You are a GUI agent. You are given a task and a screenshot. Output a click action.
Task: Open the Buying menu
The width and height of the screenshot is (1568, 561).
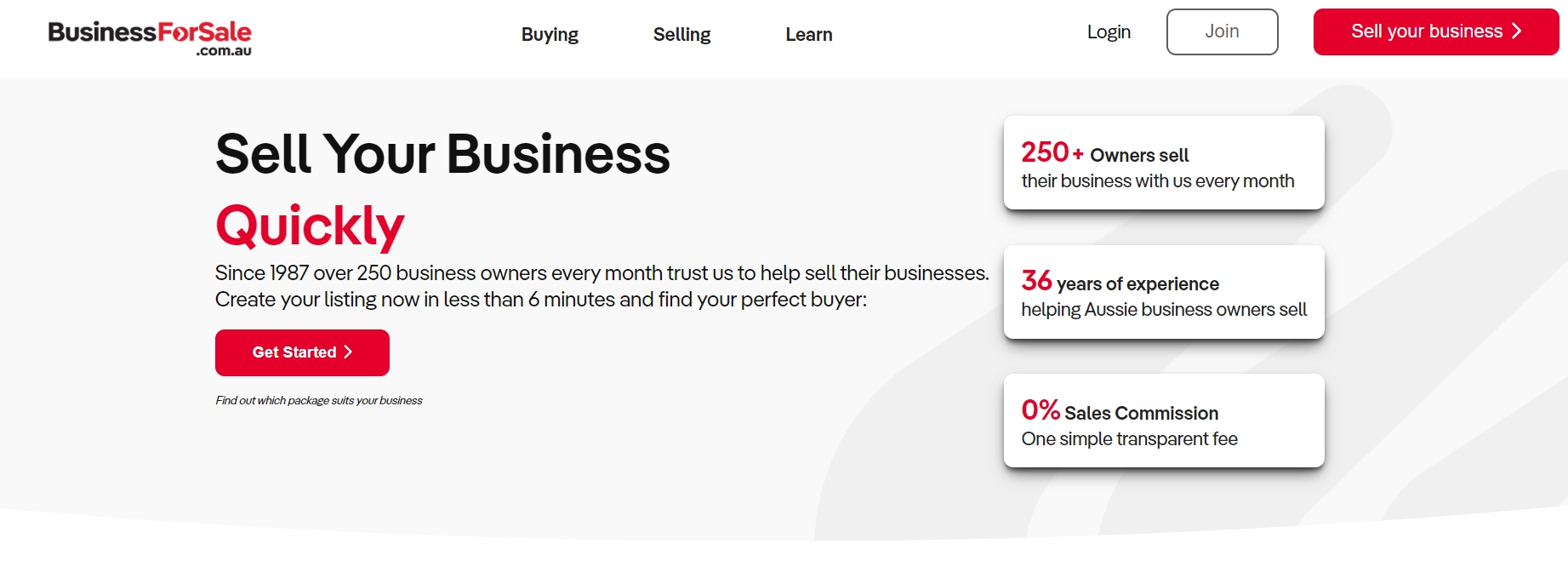550,35
